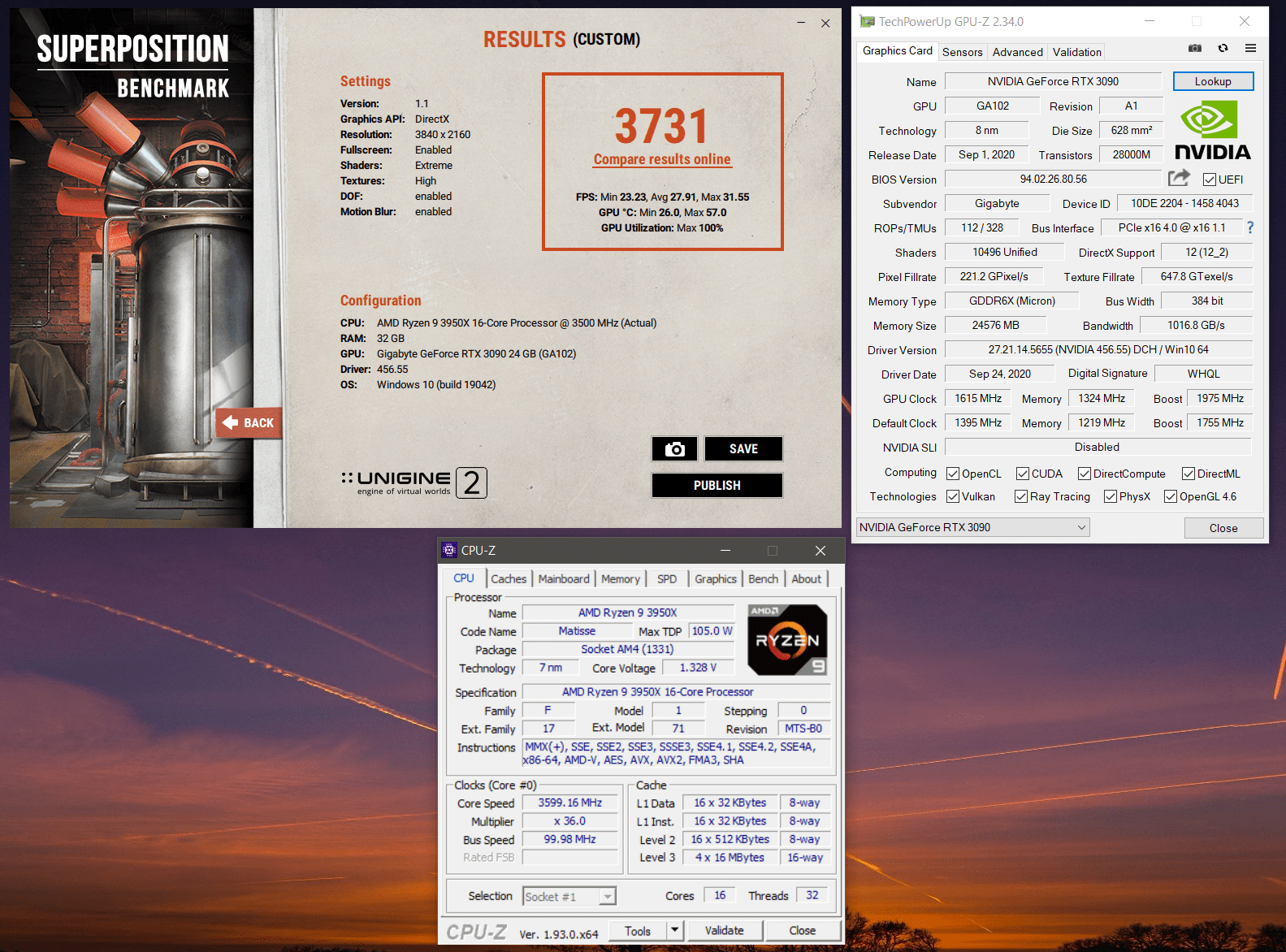Open the GPU selection dropdown in GPU-Z
1286x952 pixels.
[973, 527]
